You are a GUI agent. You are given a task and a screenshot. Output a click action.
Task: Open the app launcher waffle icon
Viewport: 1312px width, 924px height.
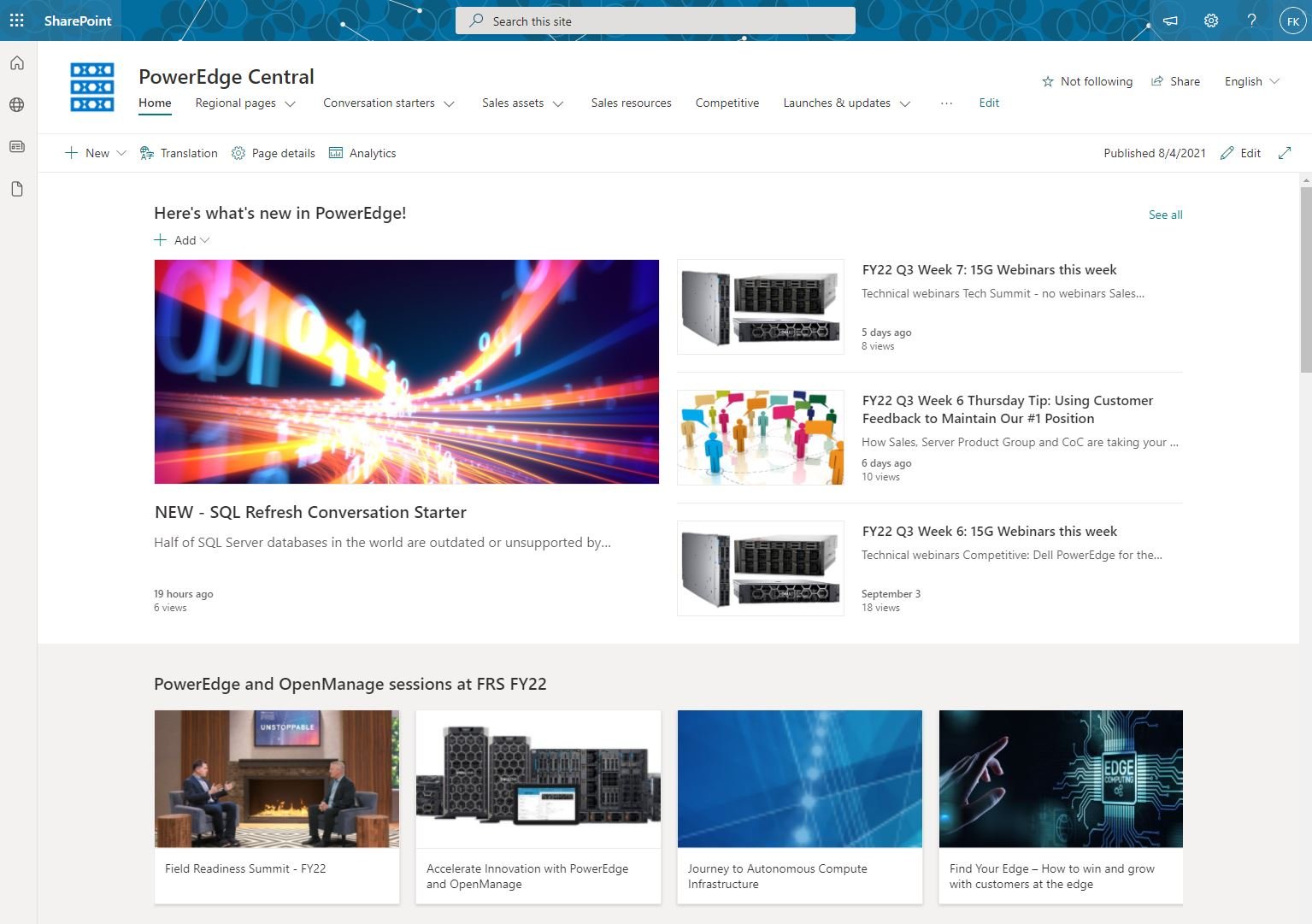(x=17, y=21)
